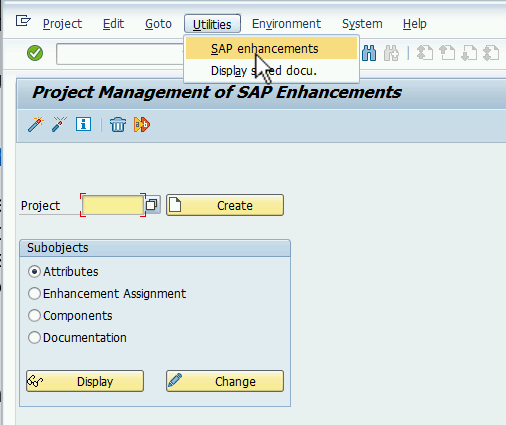Click the Create button
506x425 pixels.
tap(225, 205)
